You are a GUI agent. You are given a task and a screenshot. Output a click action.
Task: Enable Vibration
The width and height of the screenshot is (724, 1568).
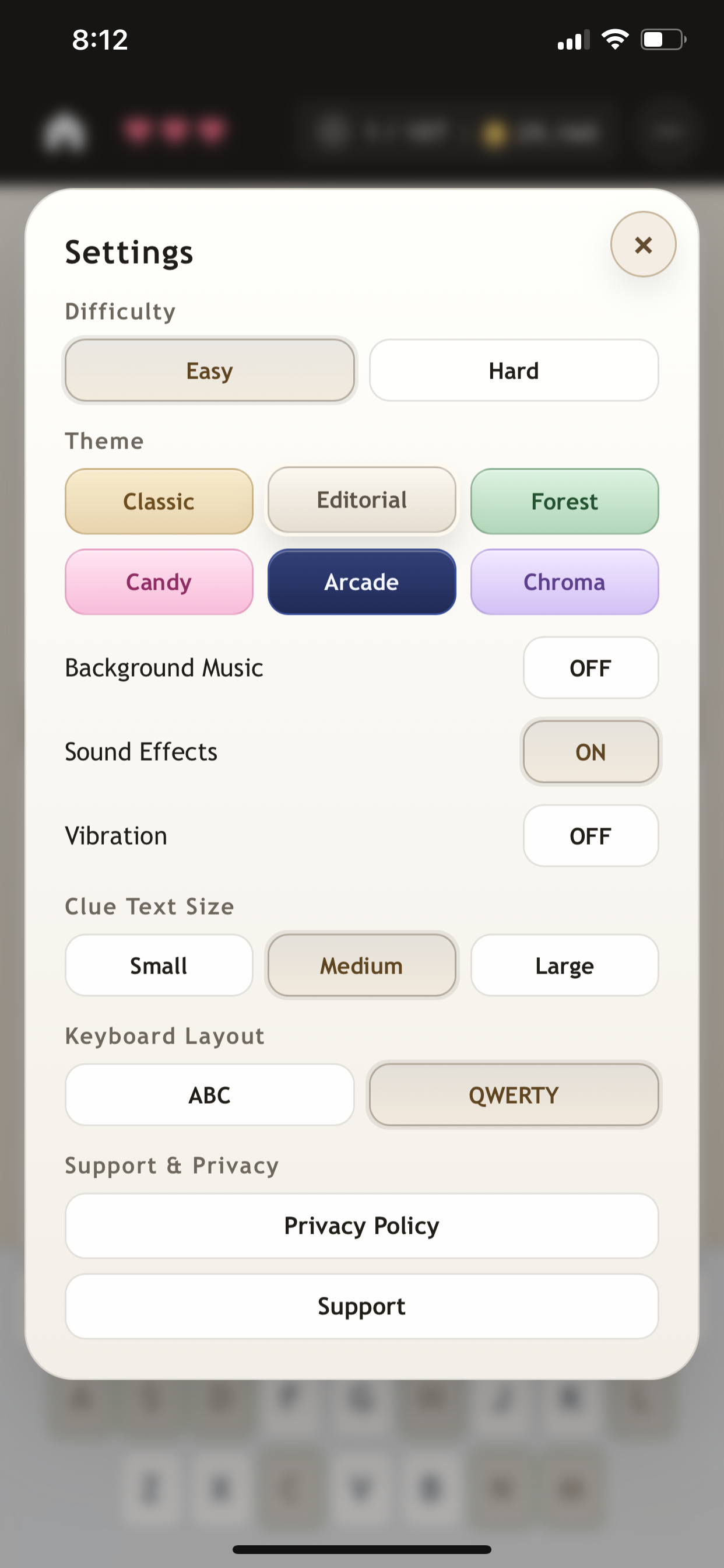(x=590, y=835)
